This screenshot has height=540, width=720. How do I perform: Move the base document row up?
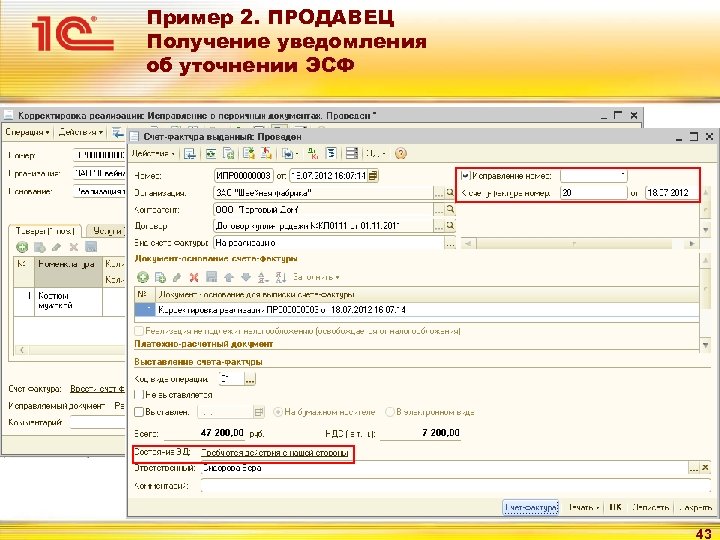pos(229,277)
